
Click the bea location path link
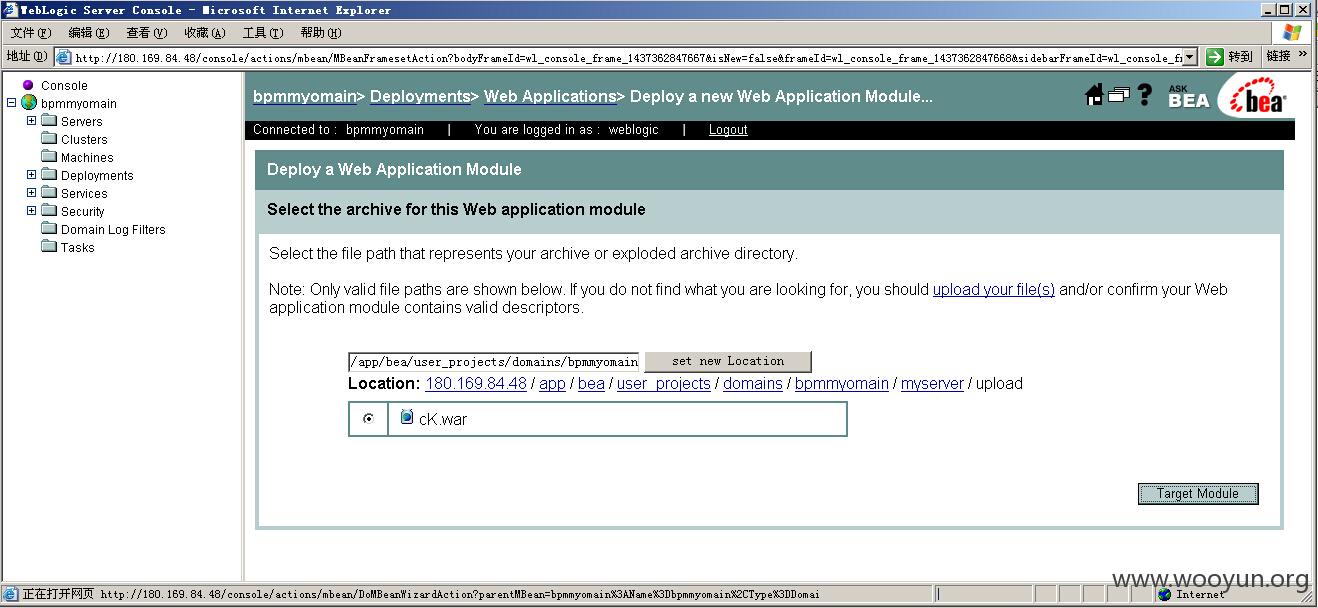[x=591, y=384]
